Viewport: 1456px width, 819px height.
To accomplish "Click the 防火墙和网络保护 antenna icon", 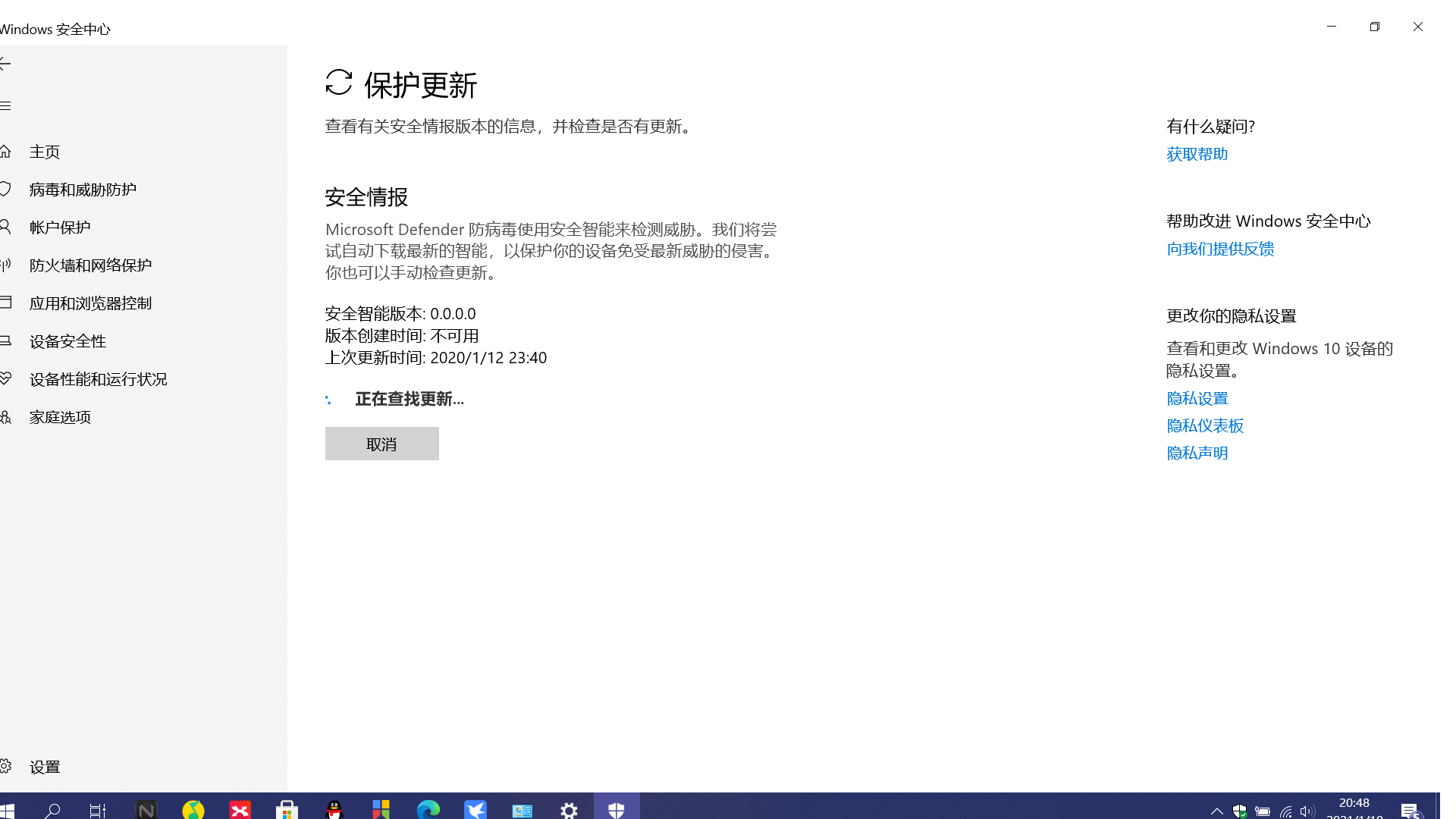I will [5, 265].
